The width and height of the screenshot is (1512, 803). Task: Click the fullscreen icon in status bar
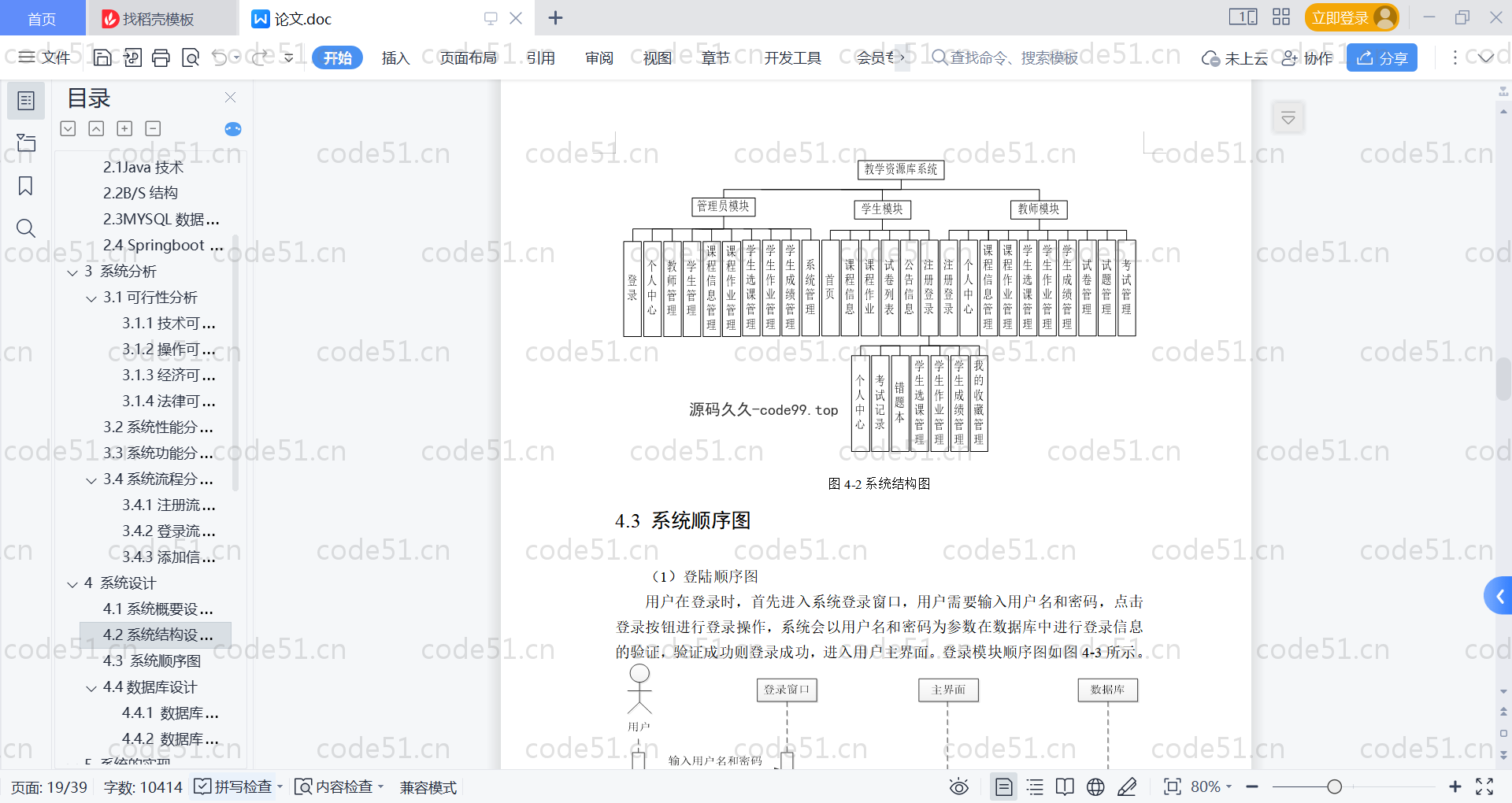click(1484, 786)
